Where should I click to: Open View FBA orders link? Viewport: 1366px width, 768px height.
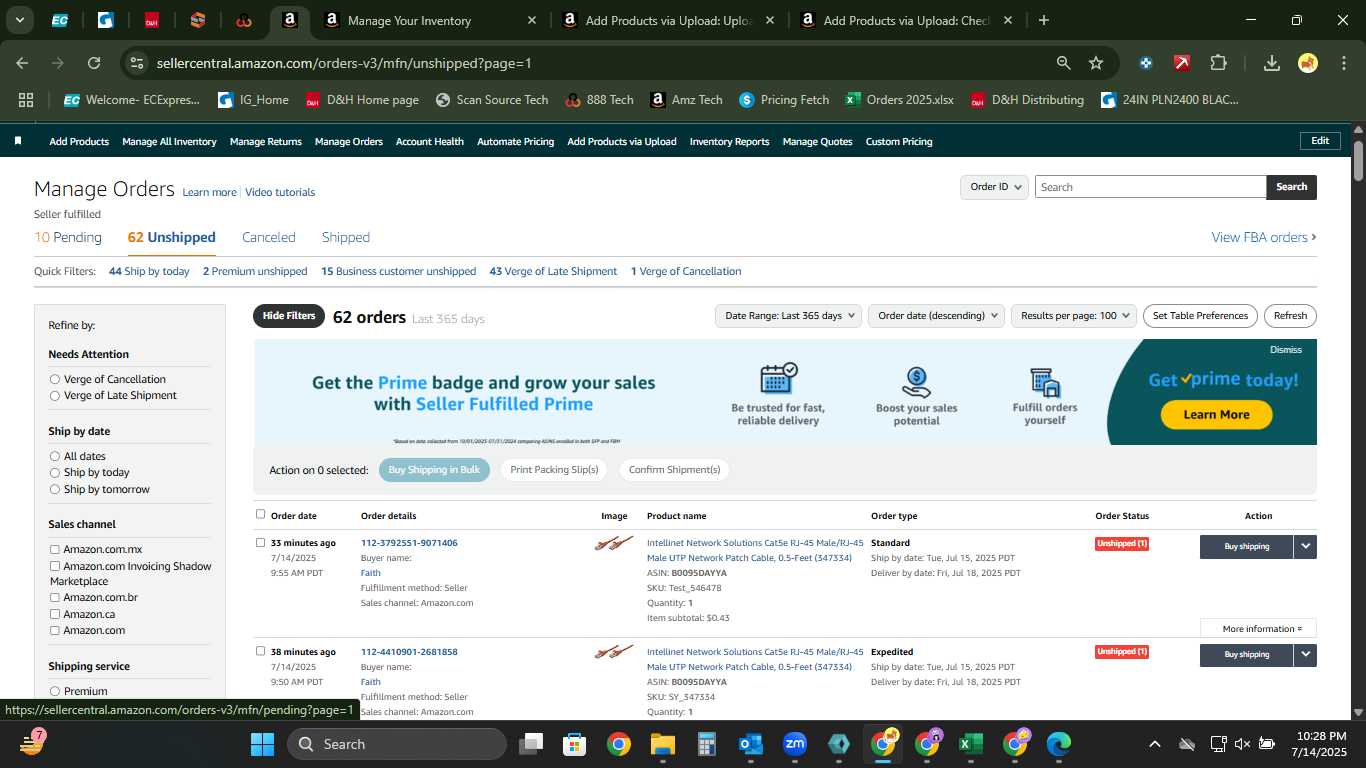click(x=1264, y=237)
